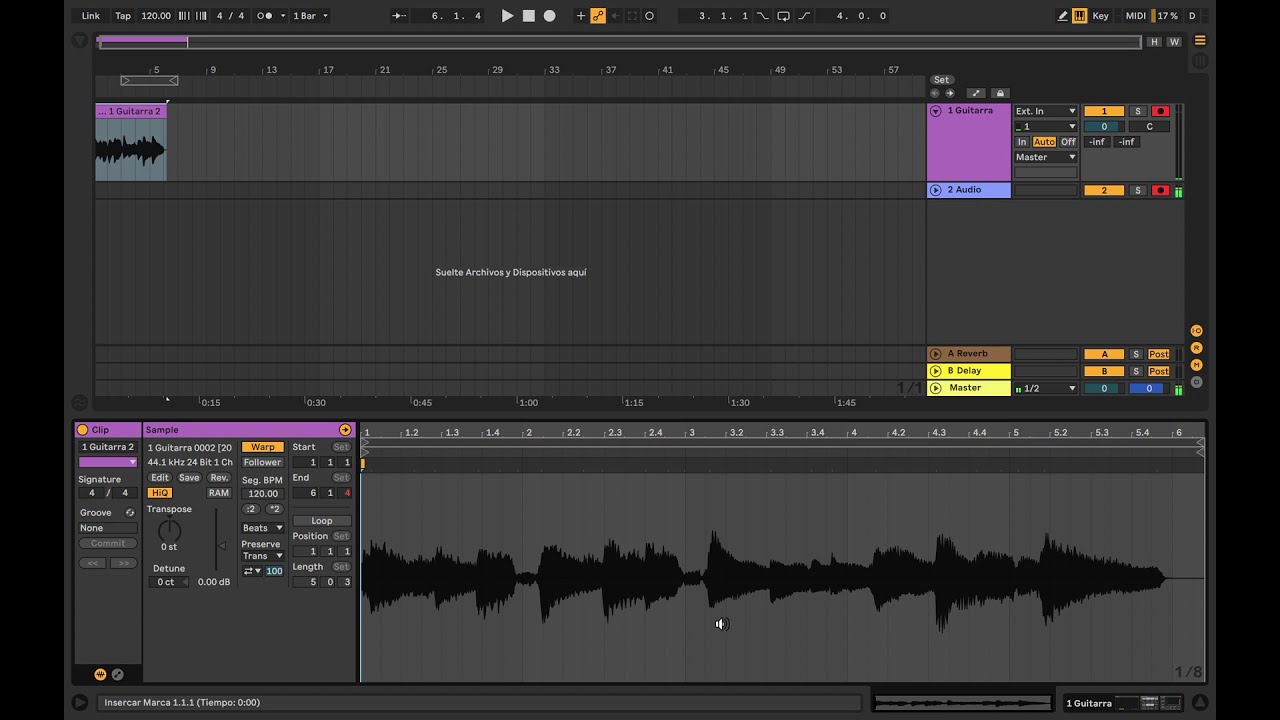Unfold the 2 Audio track
This screenshot has height=720, width=1280.
click(x=936, y=190)
